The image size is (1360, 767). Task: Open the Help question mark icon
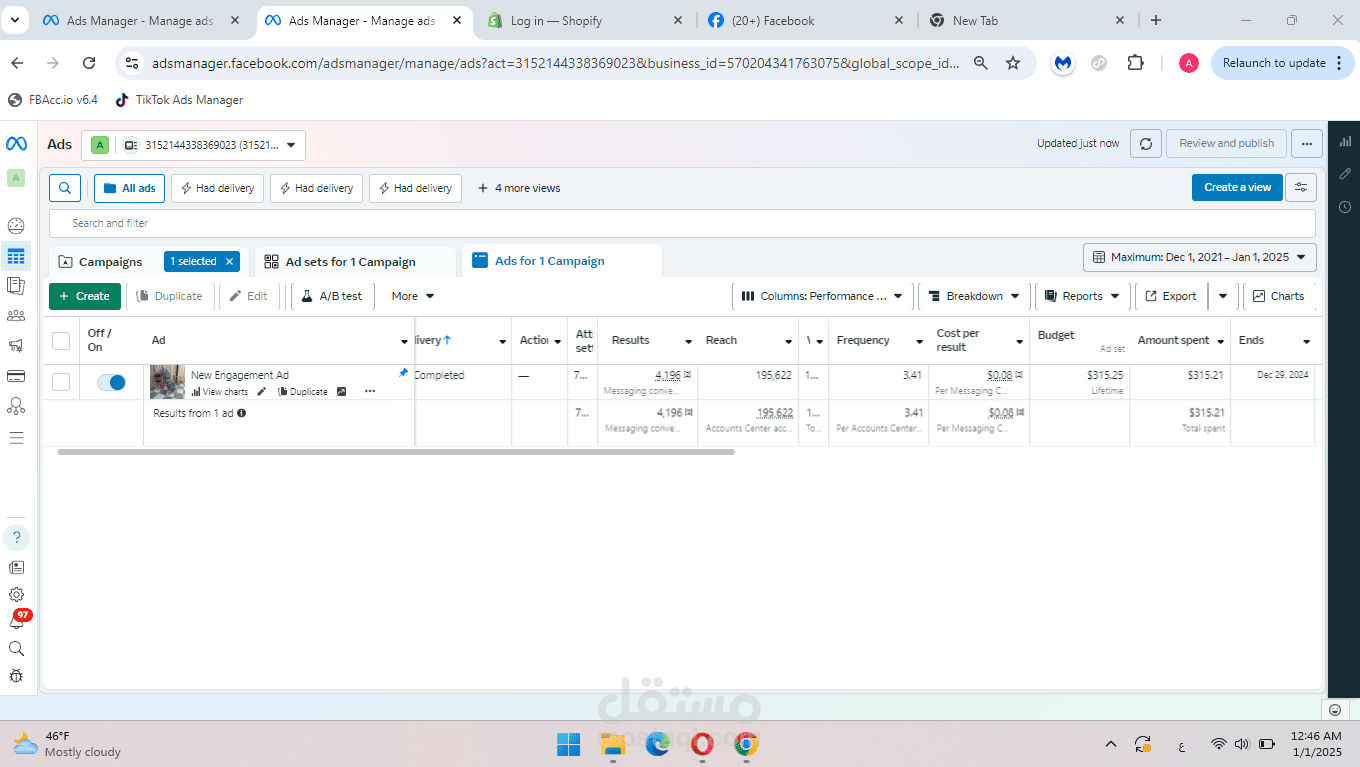click(16, 537)
